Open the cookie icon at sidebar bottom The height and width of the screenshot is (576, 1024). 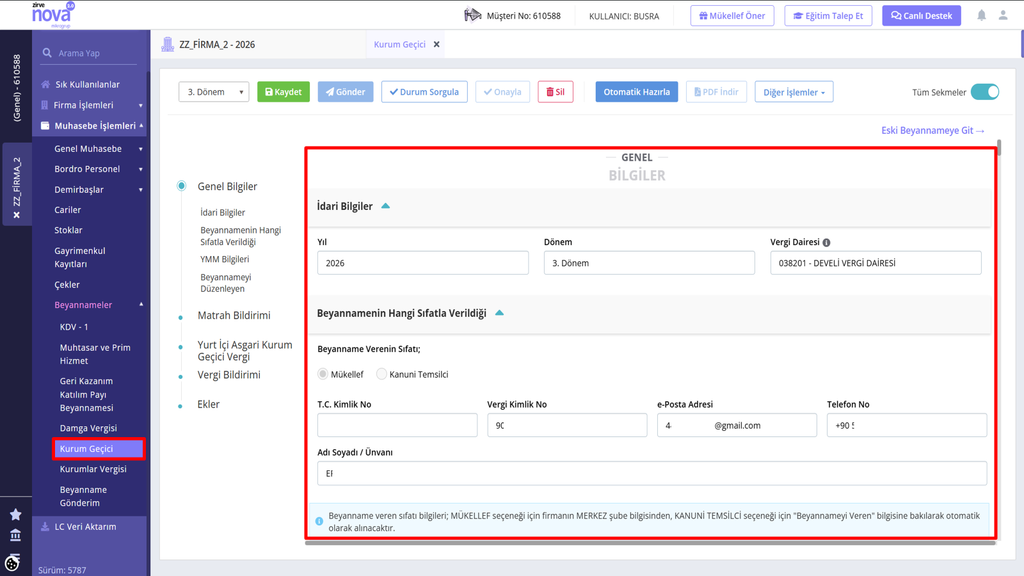tap(12, 562)
